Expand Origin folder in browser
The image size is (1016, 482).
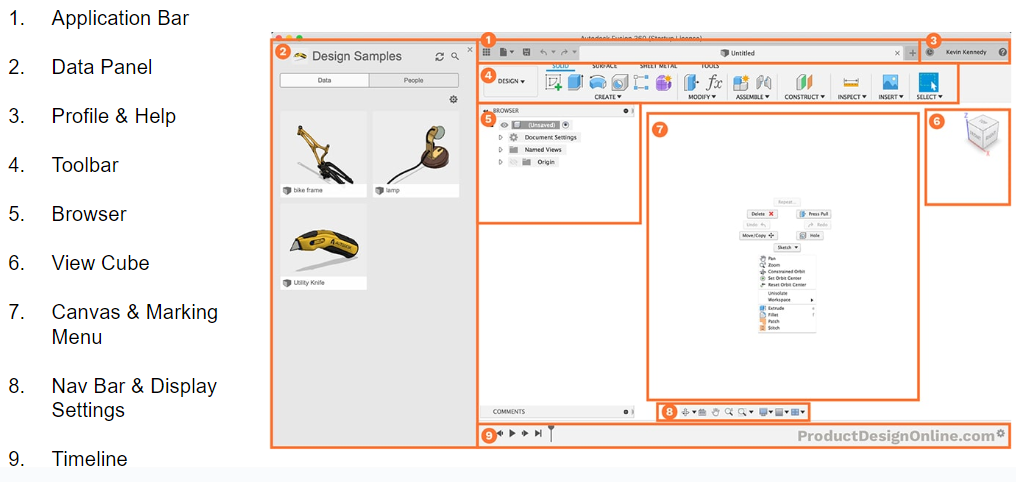tap(500, 162)
